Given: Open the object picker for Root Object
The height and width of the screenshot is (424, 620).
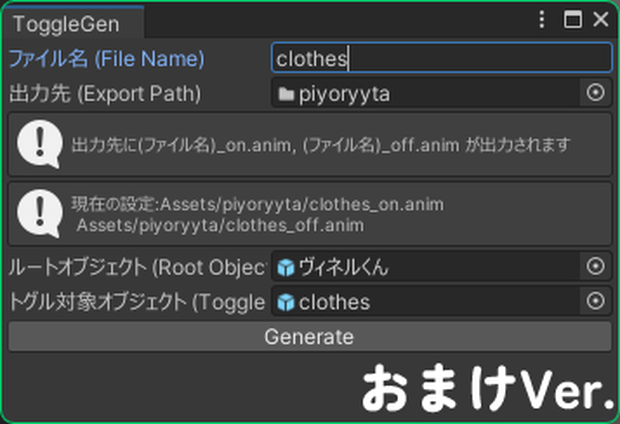Looking at the screenshot, I should point(595,266).
